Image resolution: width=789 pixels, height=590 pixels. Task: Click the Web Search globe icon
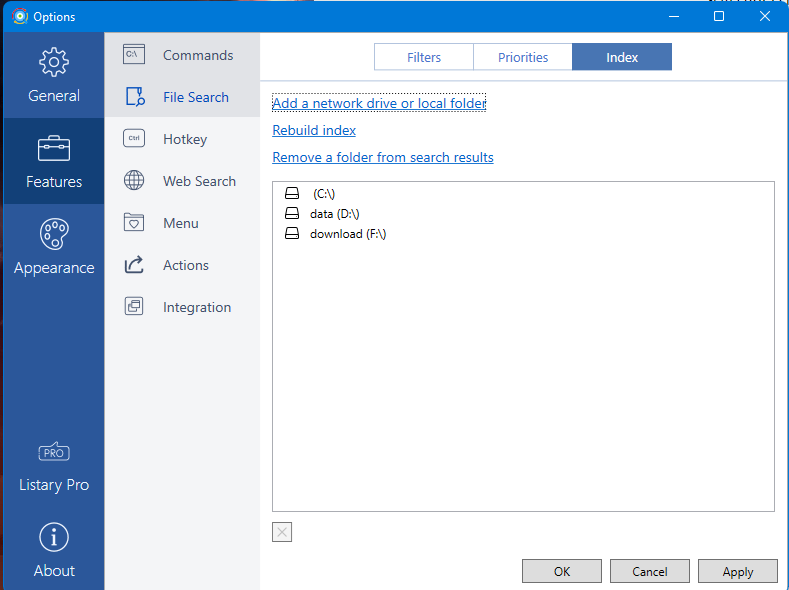(134, 180)
